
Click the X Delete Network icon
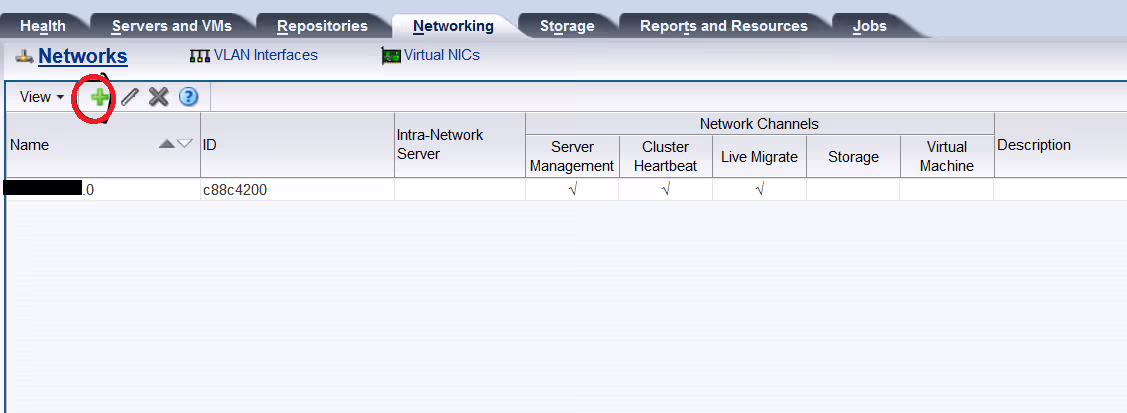pyautogui.click(x=158, y=97)
